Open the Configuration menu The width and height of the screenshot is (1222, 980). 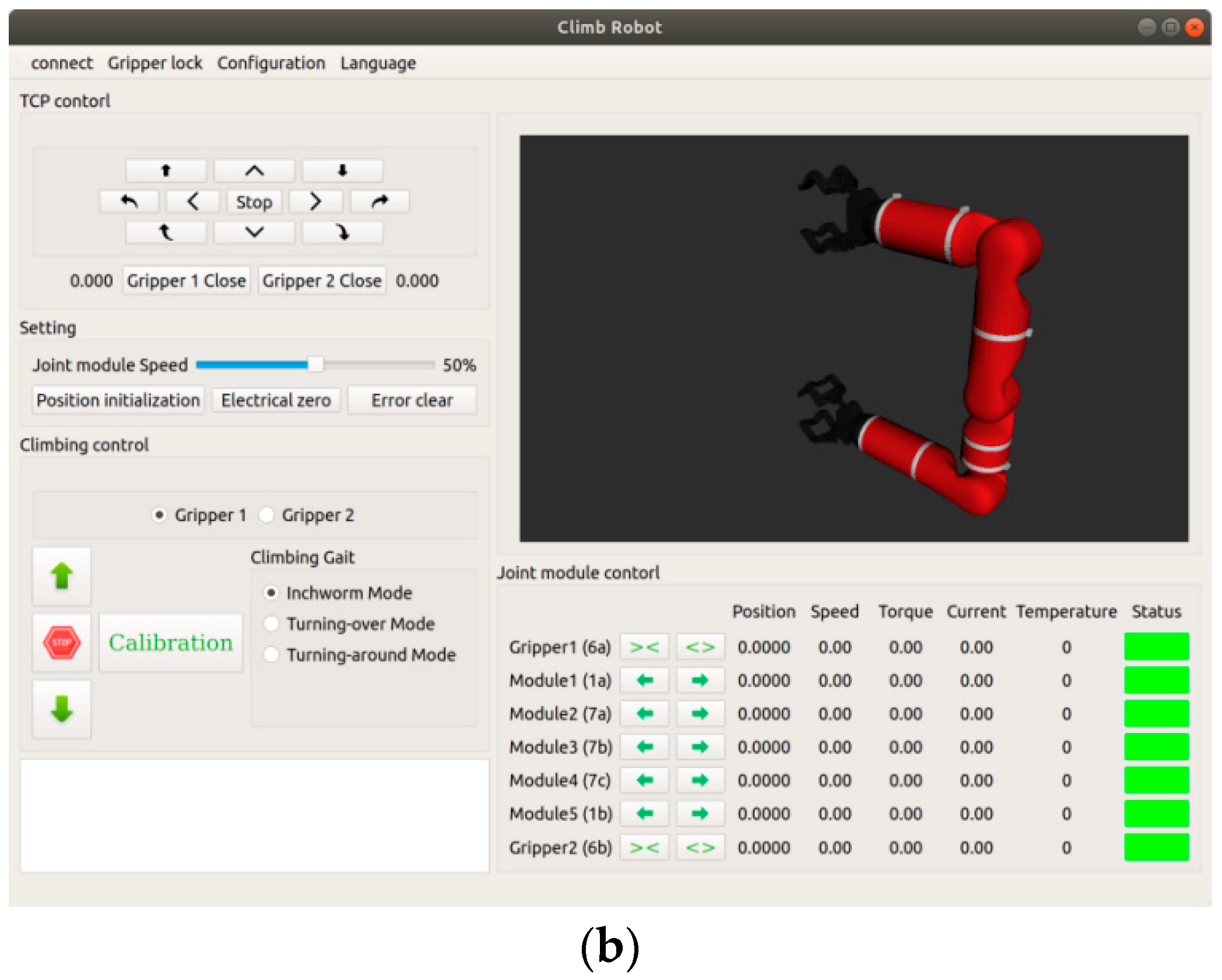coord(271,63)
